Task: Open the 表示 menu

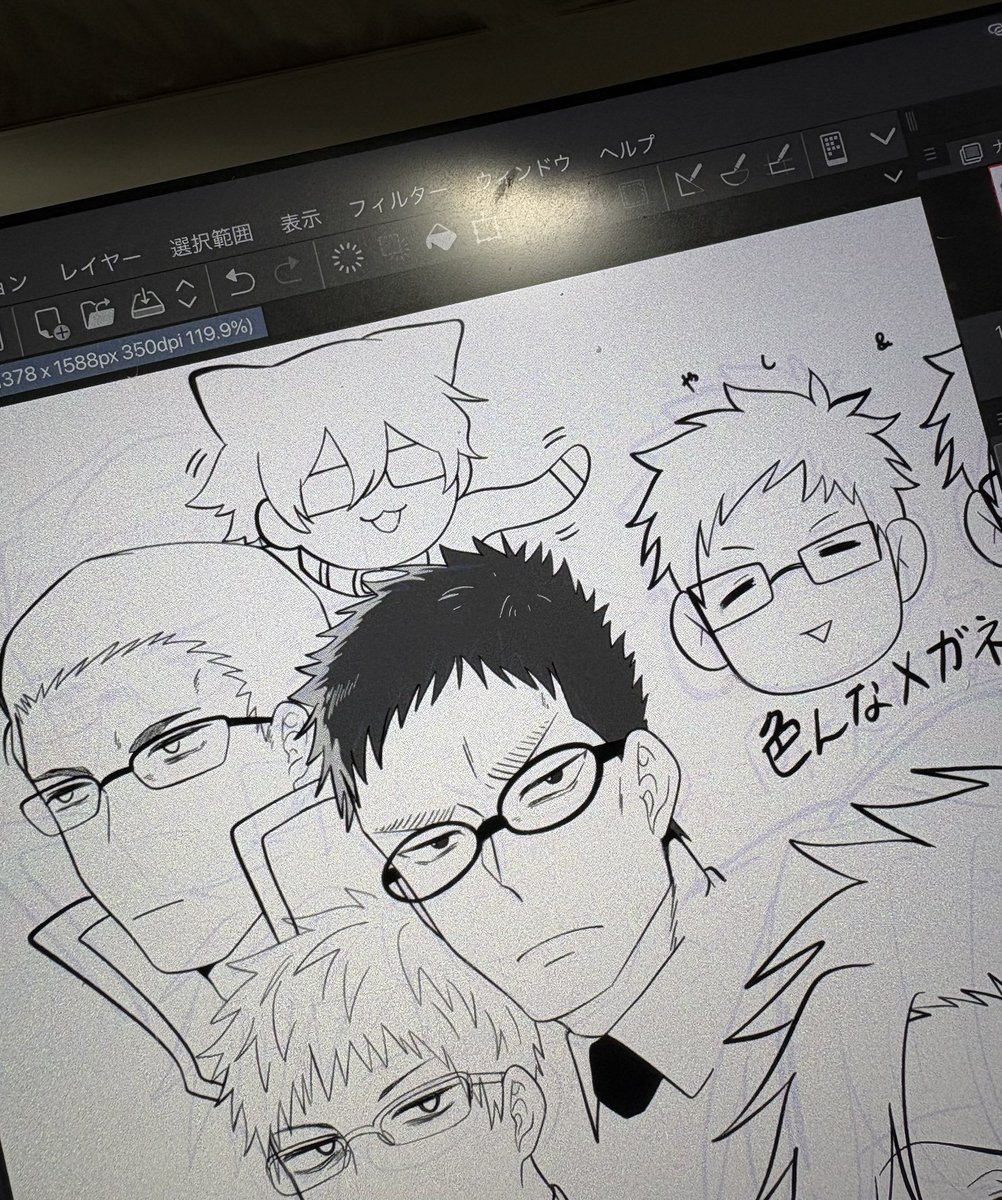Action: coord(300,221)
